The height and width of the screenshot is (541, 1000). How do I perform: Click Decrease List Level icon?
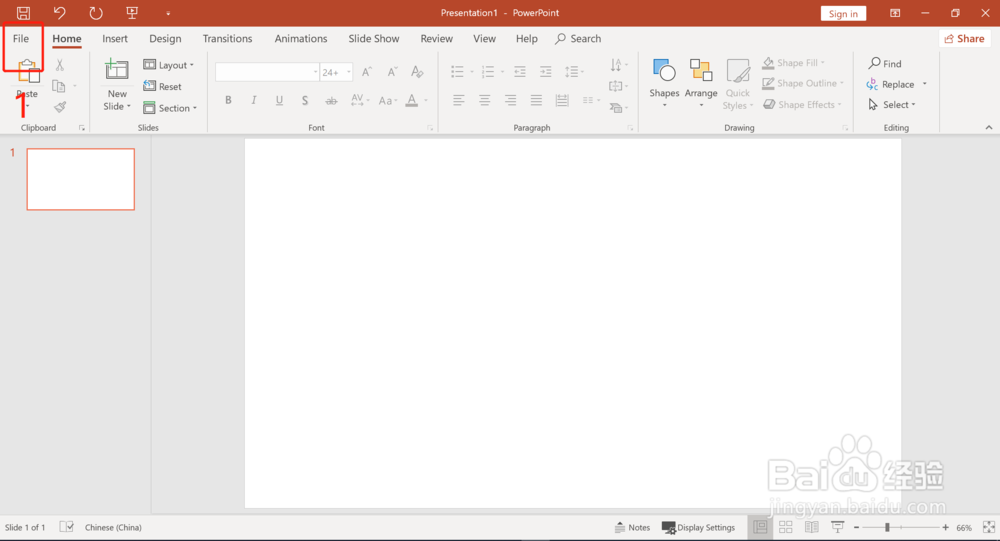pos(520,71)
